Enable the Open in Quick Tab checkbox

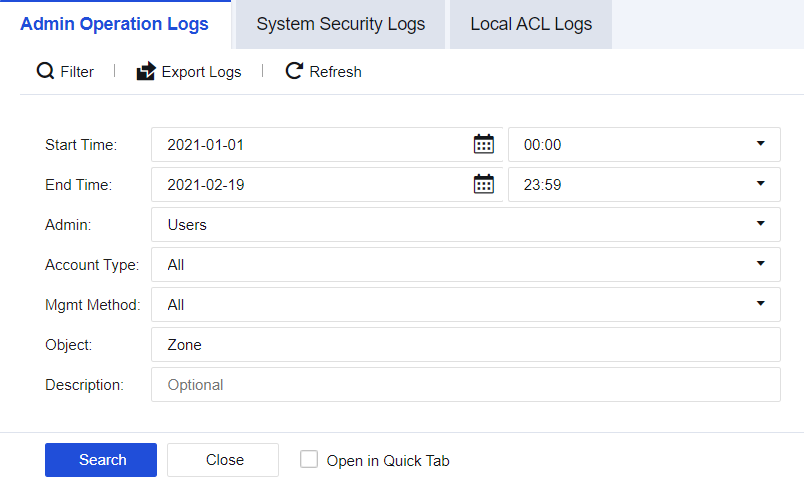(309, 460)
